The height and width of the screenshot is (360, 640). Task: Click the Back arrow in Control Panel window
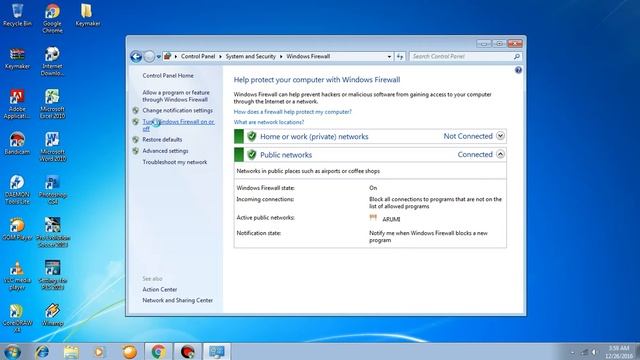coord(136,56)
